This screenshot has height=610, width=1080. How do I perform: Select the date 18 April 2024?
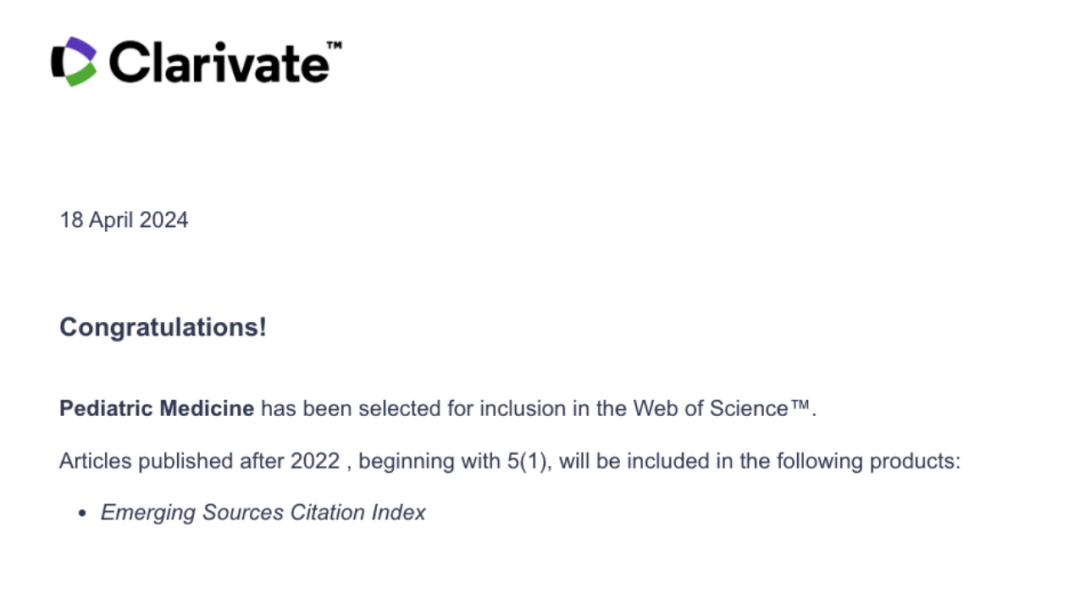[124, 220]
